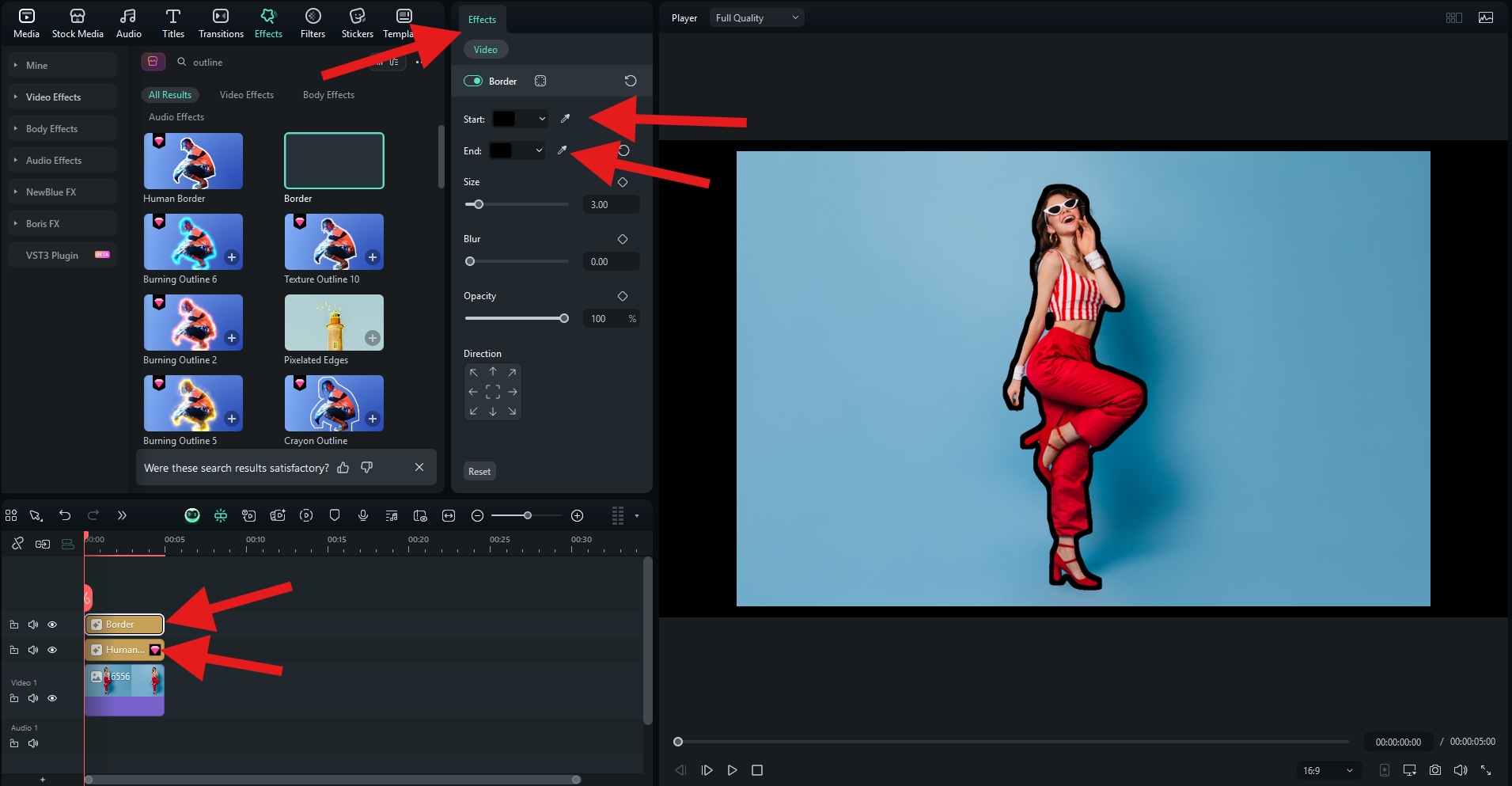Add Burning Outline 6 with plus icon

coord(231,257)
